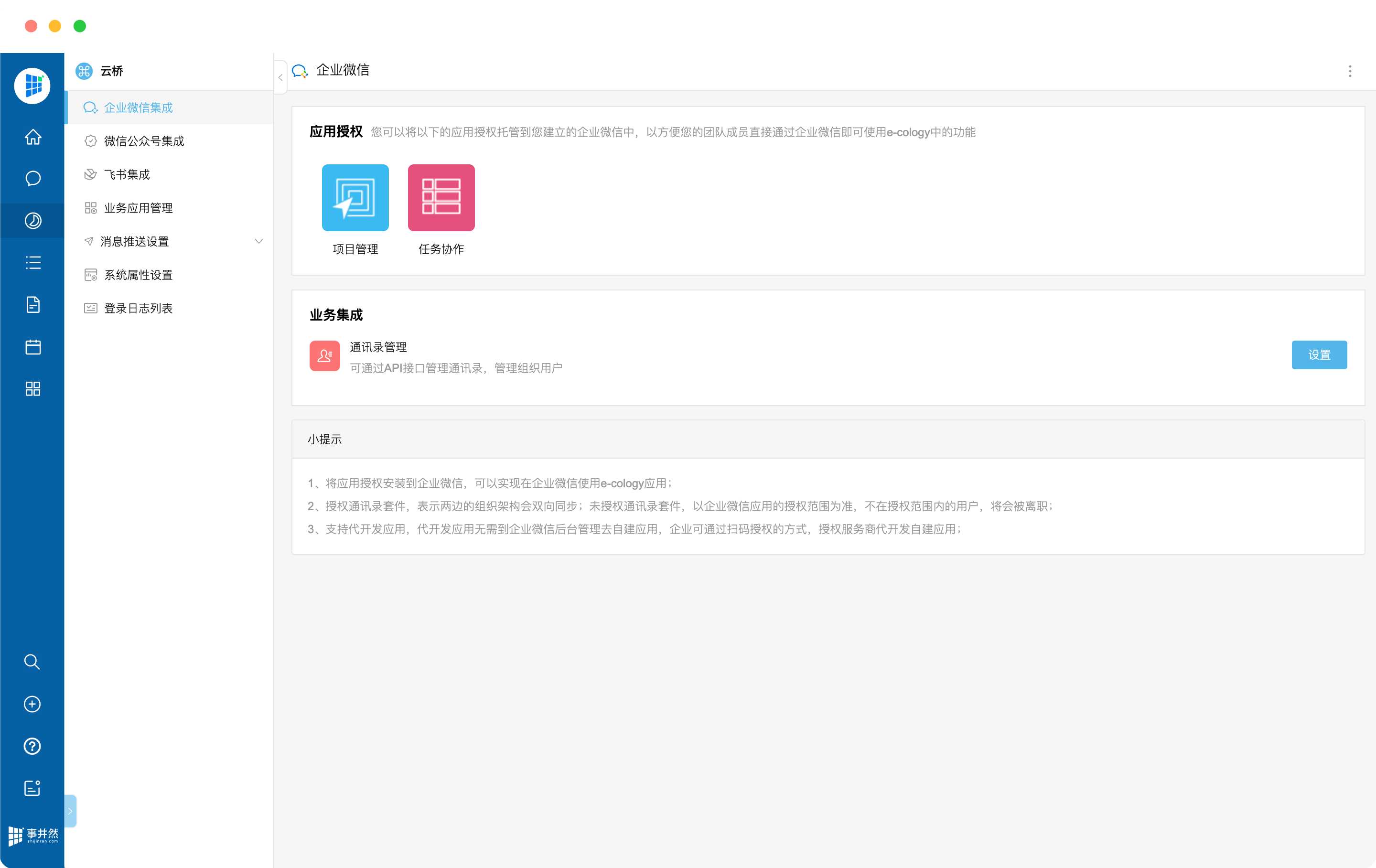Open 登录日志列表 in the side menu

pos(138,309)
